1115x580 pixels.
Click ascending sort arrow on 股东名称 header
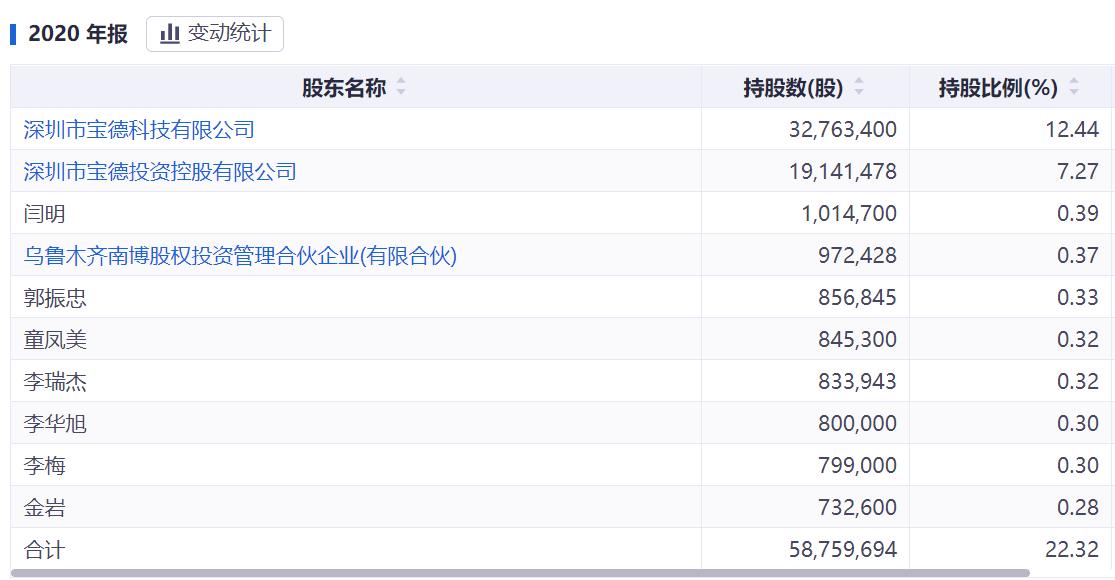401,81
